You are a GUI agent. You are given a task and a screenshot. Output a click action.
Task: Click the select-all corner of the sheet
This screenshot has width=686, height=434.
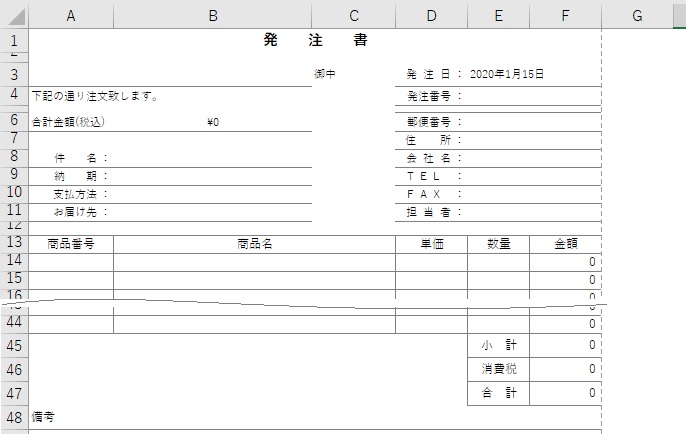14,15
